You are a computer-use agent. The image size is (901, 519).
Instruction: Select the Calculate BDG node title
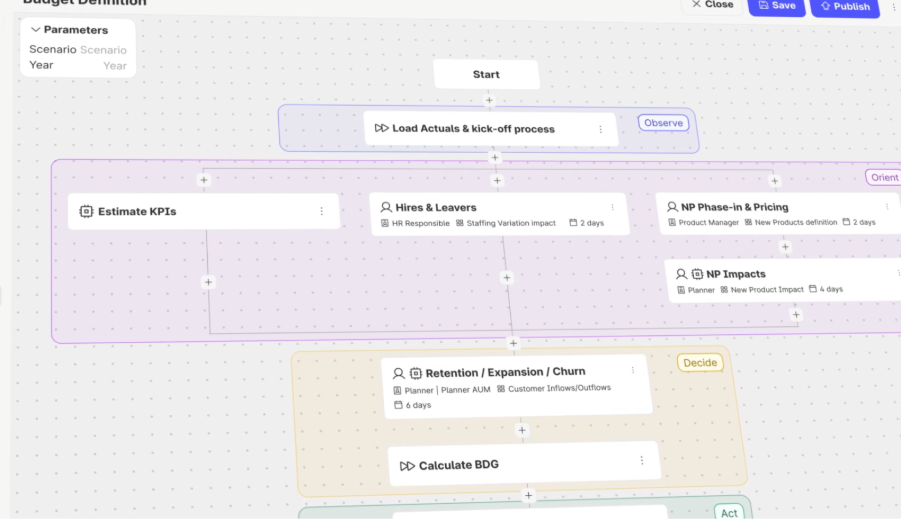[x=459, y=465]
